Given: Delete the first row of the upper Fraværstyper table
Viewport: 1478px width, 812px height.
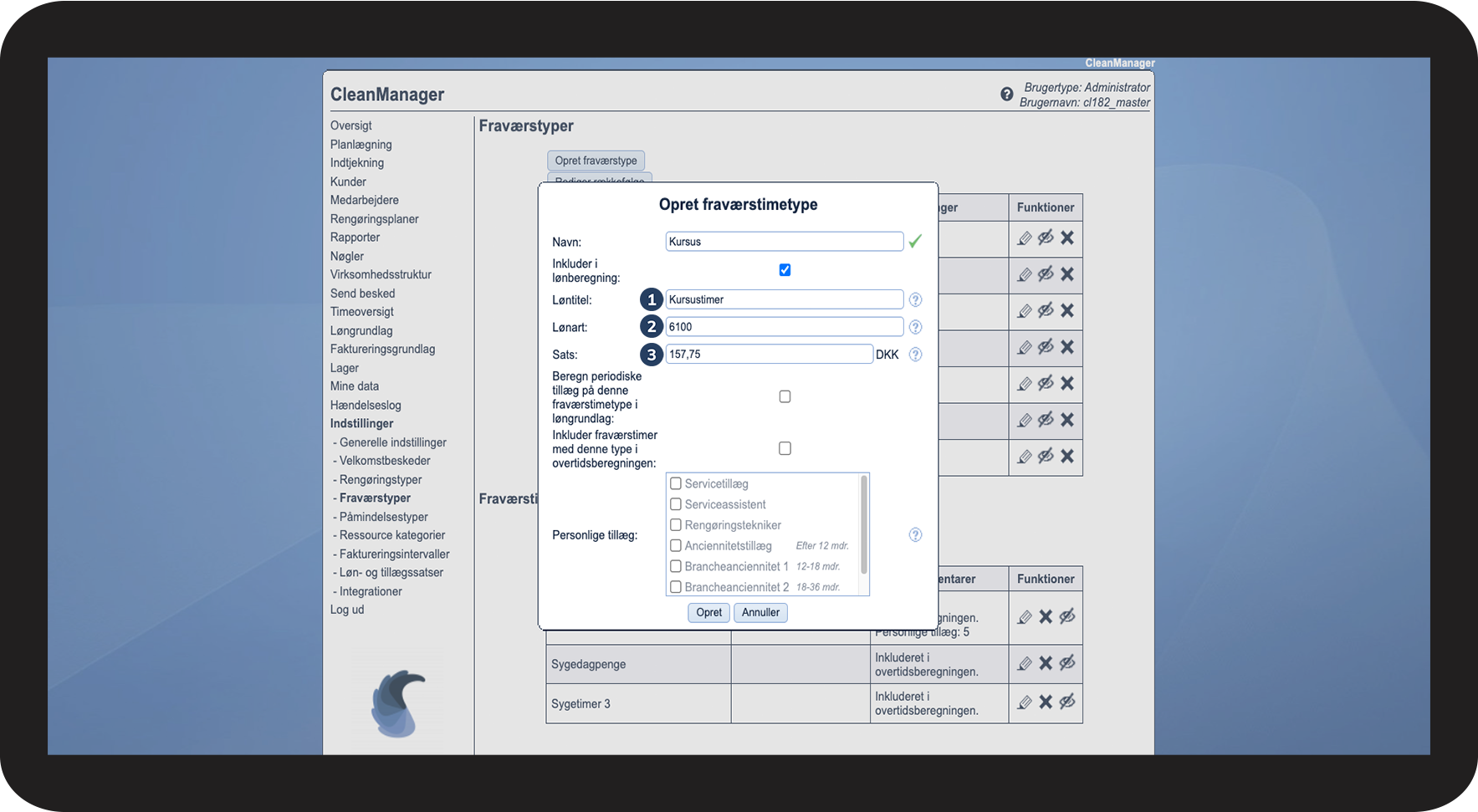Looking at the screenshot, I should pos(1067,238).
